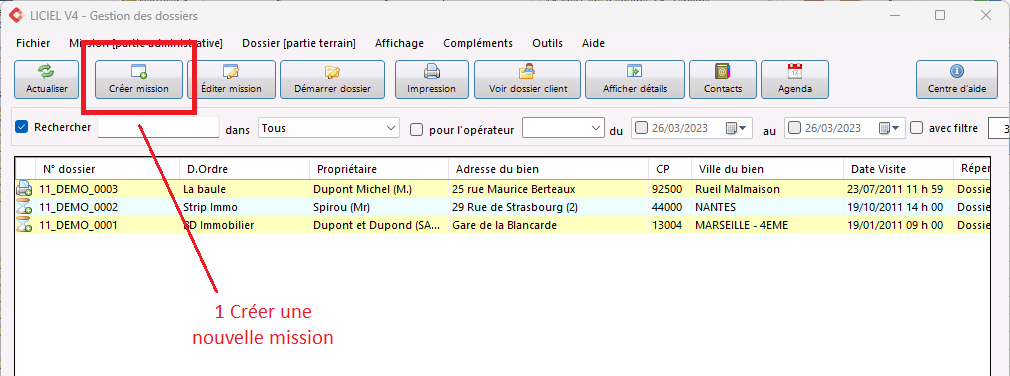Open Centre d'aide info button
1010x376 pixels.
point(957,80)
